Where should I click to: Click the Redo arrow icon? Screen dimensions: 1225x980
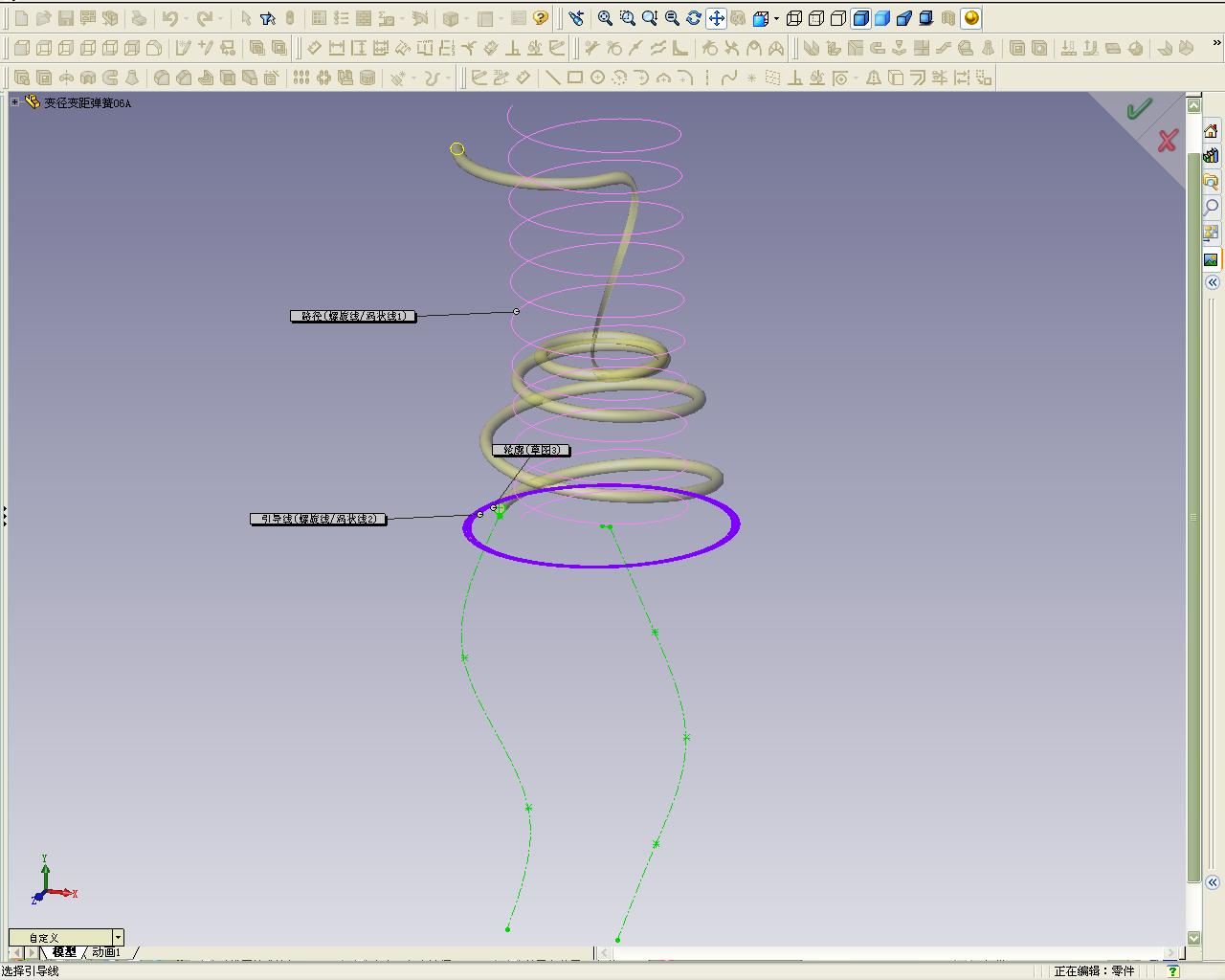click(x=204, y=18)
